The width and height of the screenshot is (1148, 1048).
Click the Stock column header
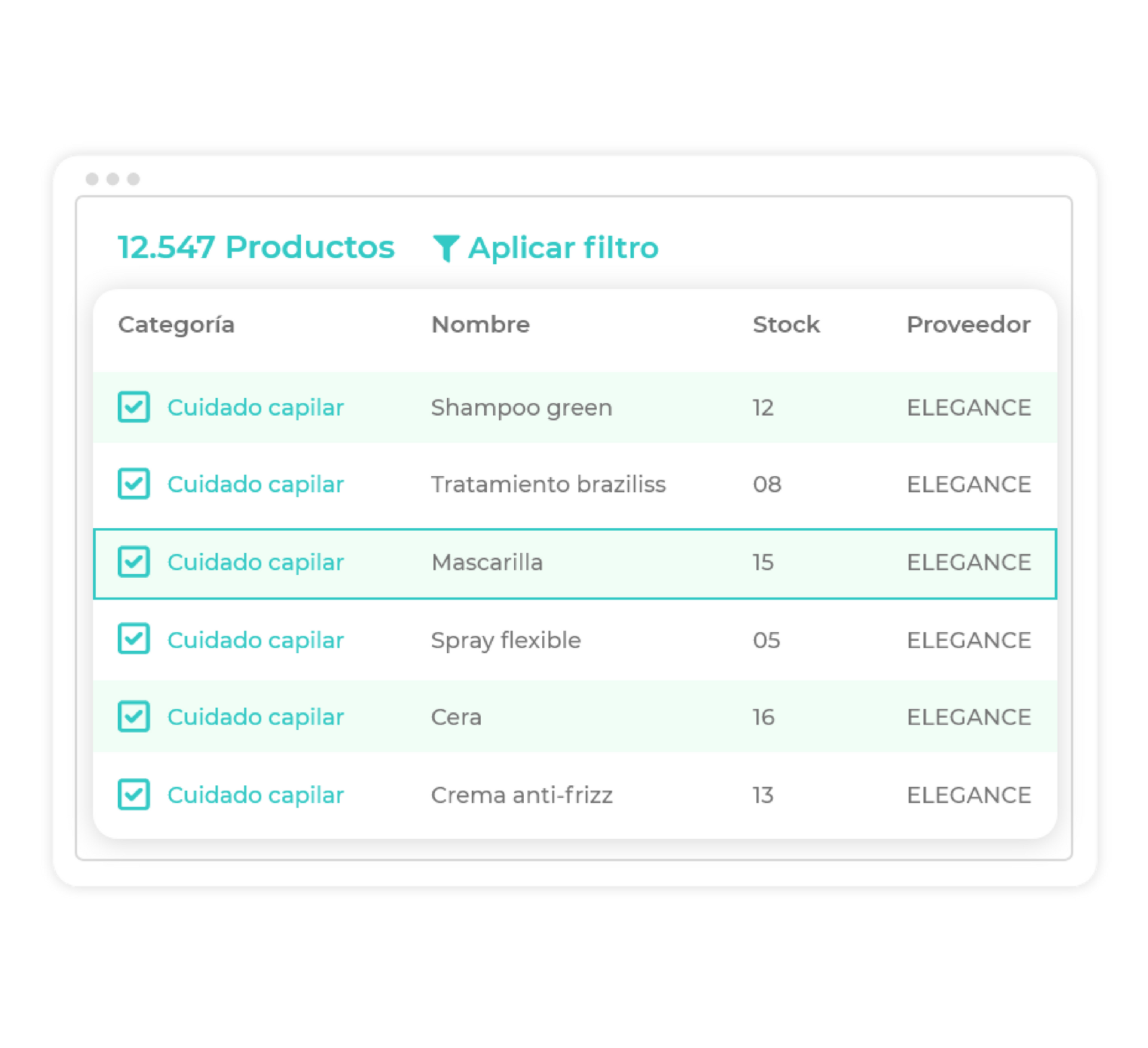pos(786,324)
